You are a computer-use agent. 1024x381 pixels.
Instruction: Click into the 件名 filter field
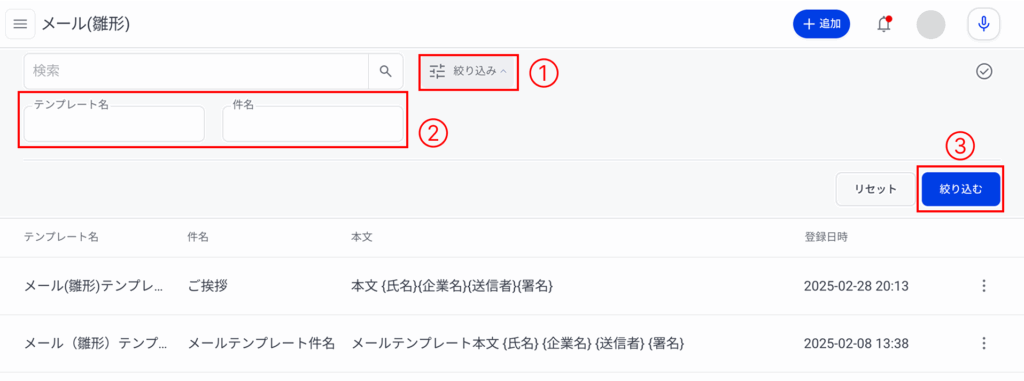point(313,124)
